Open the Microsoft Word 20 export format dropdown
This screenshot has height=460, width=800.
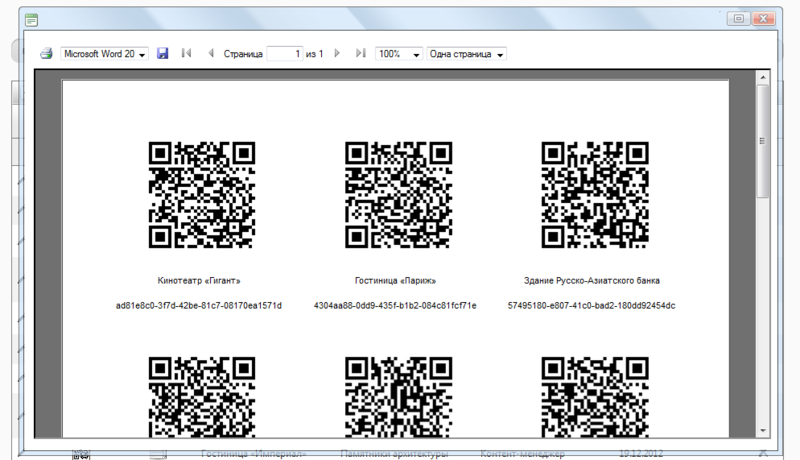click(x=104, y=54)
